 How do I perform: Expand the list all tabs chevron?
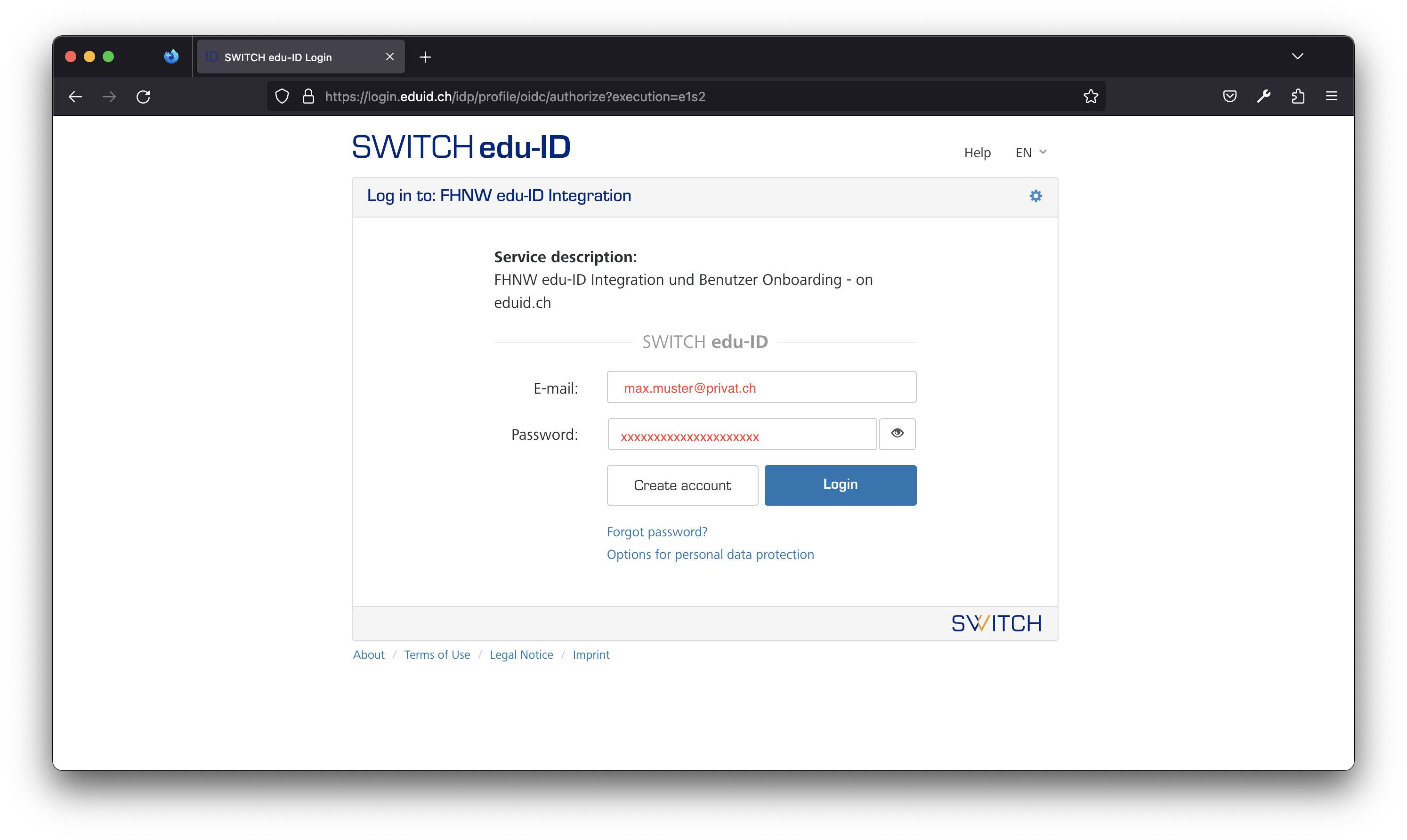1297,57
